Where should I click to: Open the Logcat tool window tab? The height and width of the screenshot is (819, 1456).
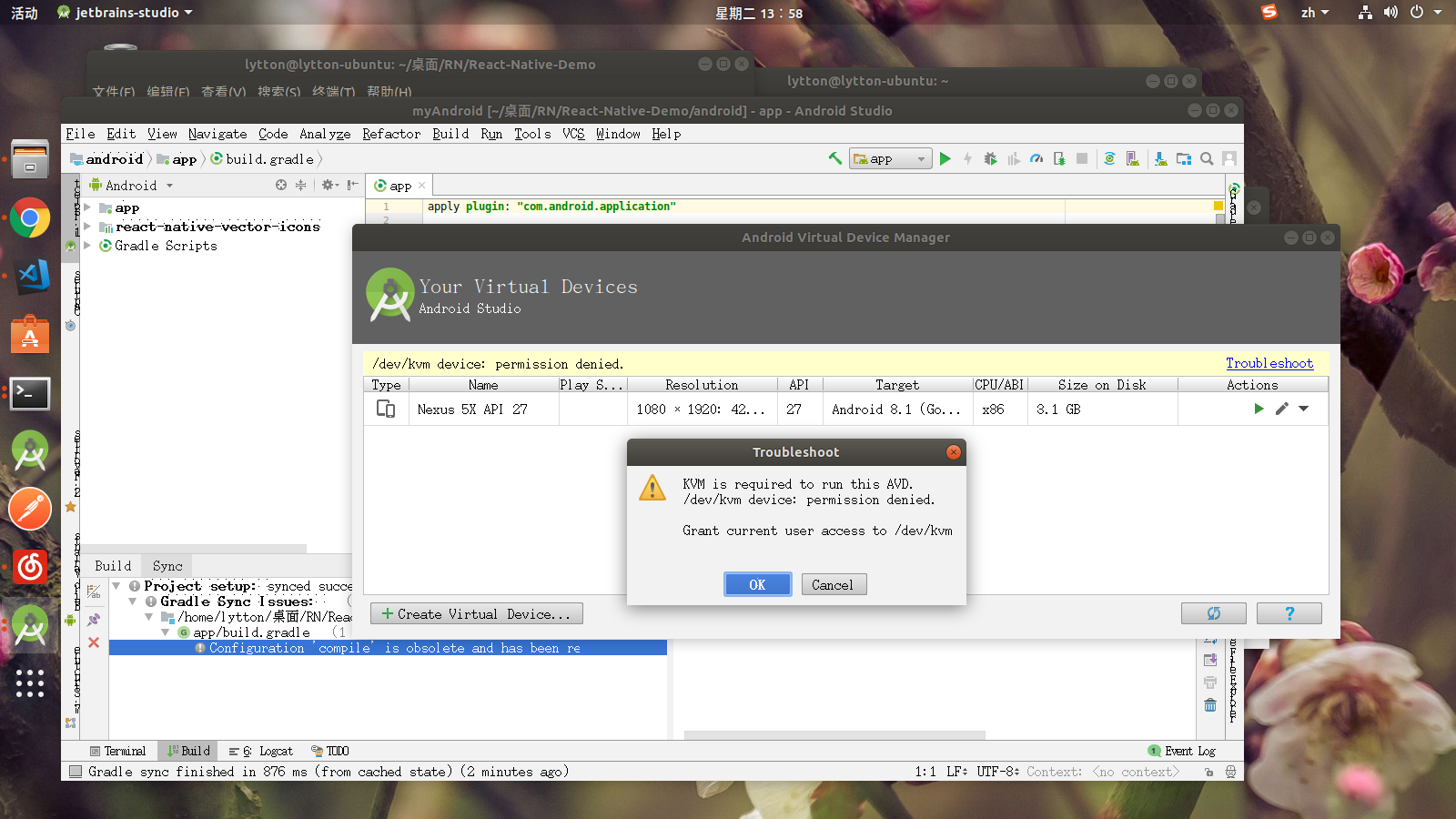pyautogui.click(x=261, y=751)
